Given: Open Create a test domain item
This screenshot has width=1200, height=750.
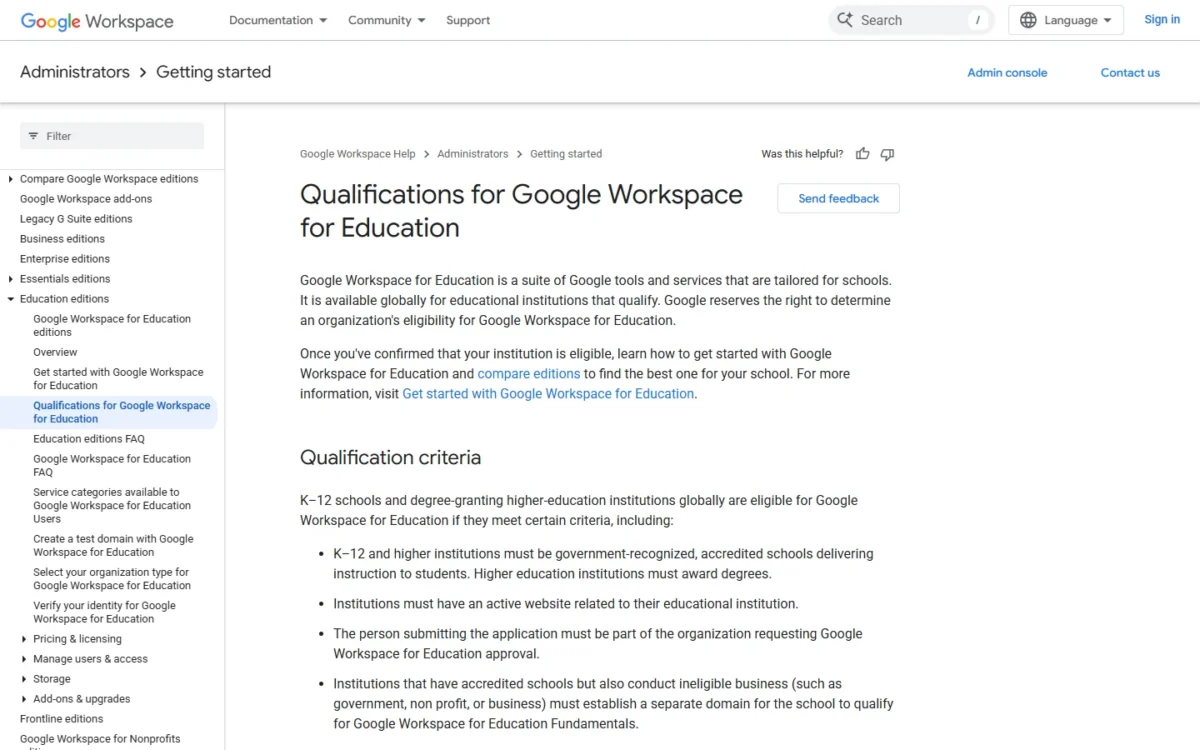Looking at the screenshot, I should [113, 545].
